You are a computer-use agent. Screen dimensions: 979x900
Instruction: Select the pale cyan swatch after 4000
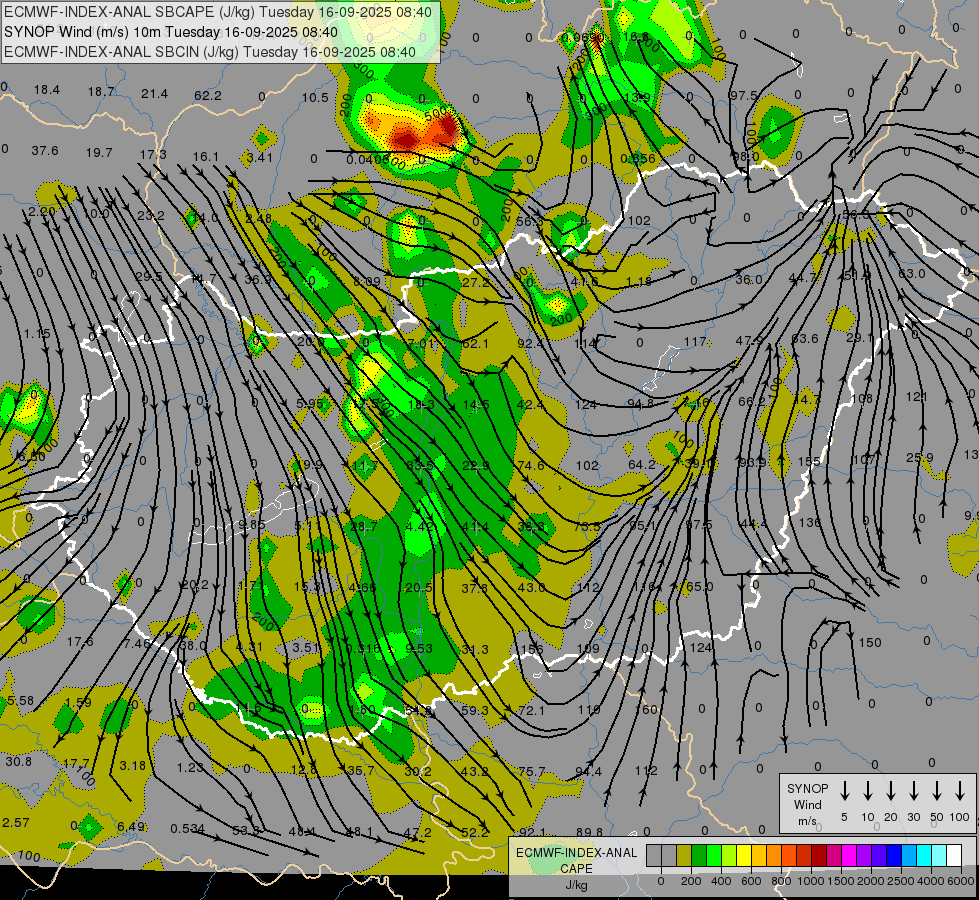click(x=939, y=855)
